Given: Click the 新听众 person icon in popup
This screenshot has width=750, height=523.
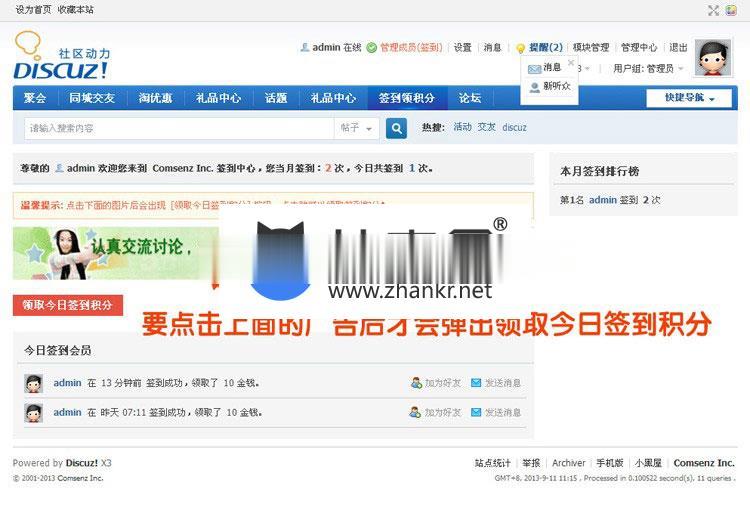Looking at the screenshot, I should pyautogui.click(x=534, y=87).
